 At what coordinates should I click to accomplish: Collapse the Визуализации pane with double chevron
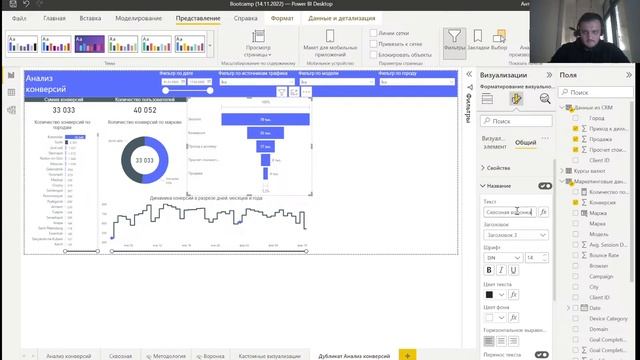tap(549, 75)
